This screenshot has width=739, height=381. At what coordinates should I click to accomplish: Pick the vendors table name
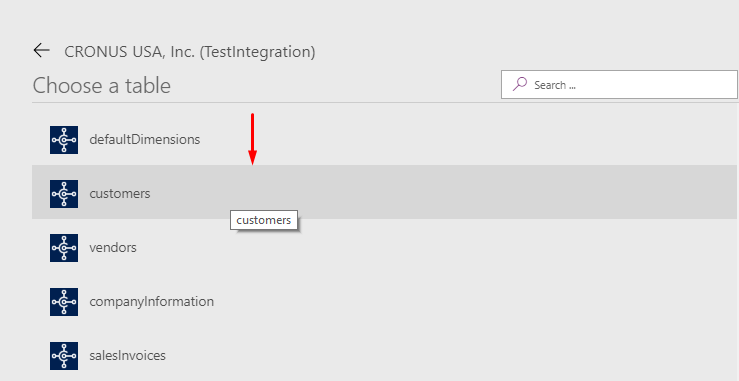pos(113,248)
